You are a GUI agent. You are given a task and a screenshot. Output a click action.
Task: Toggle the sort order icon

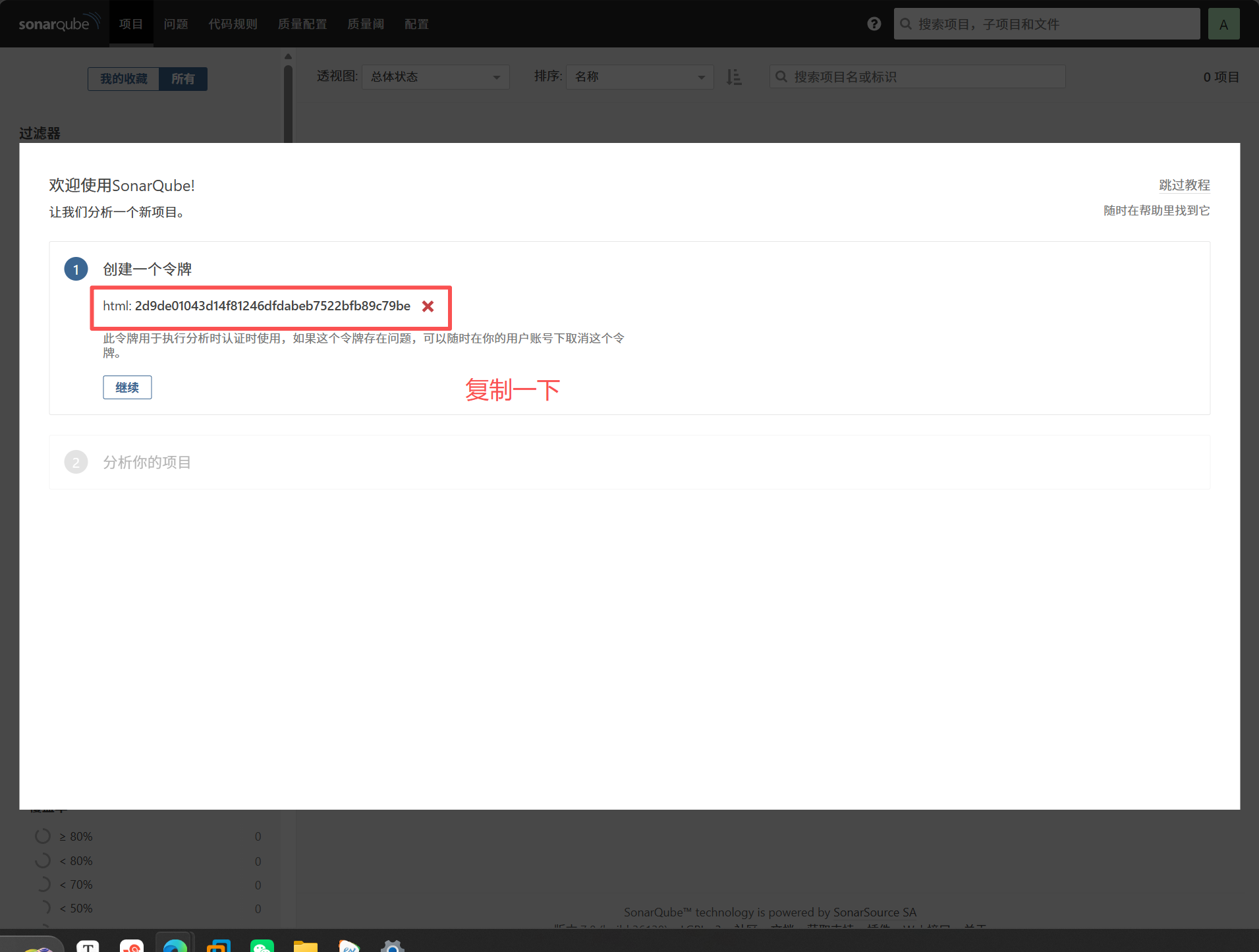tap(734, 77)
